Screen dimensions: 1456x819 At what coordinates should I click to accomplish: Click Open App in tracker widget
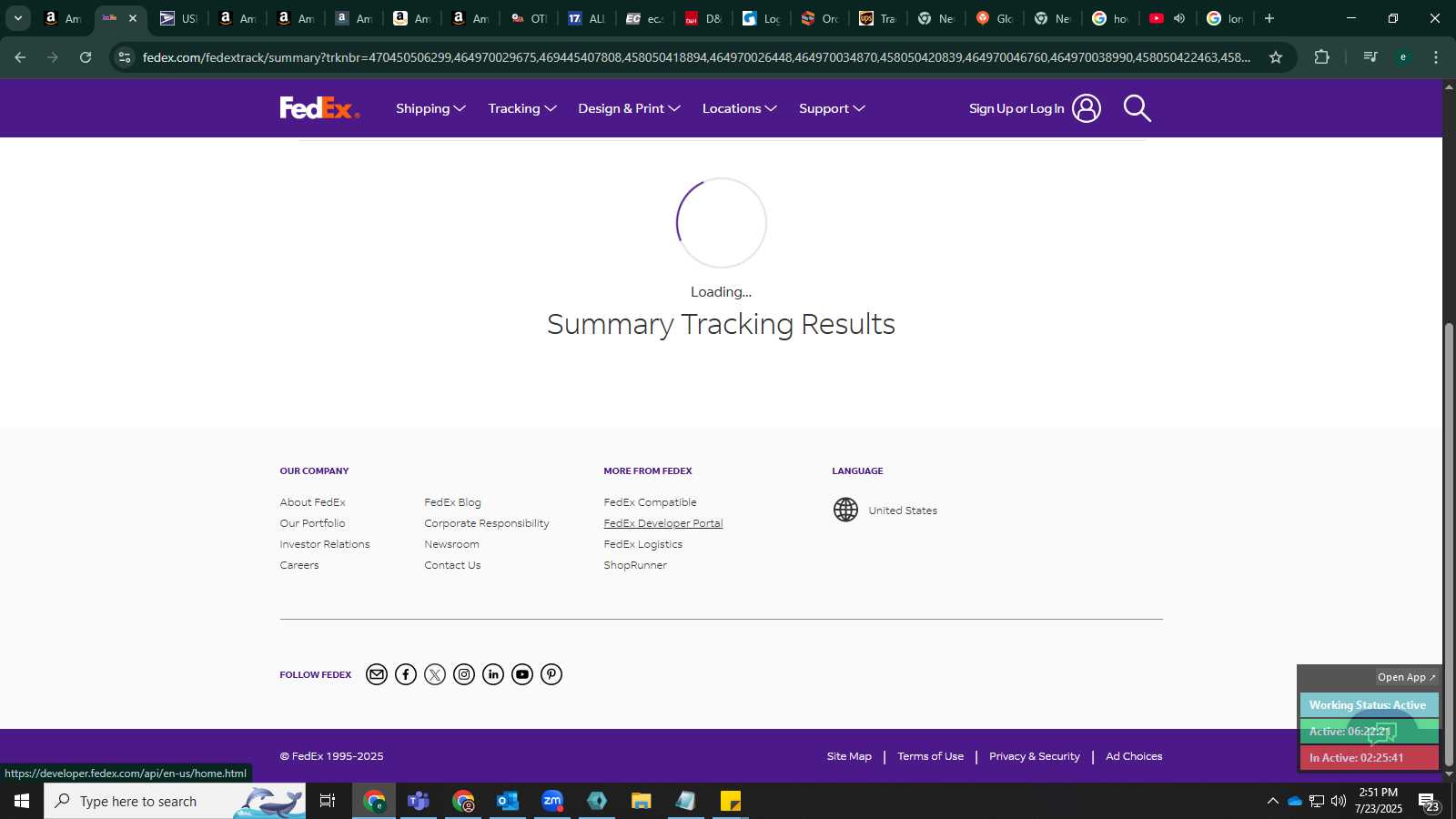pos(1406,677)
